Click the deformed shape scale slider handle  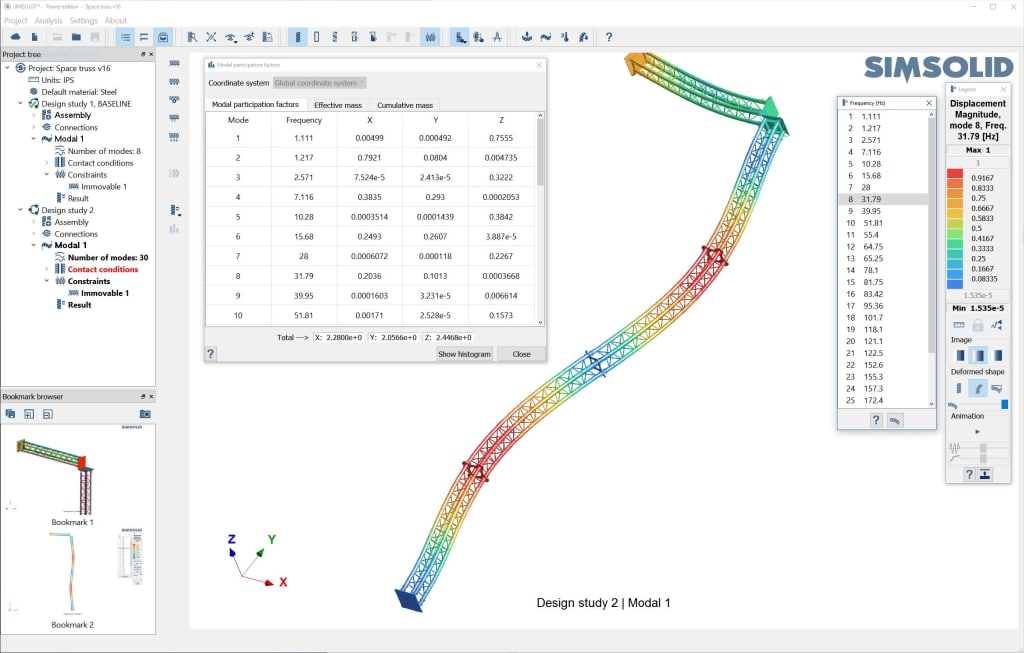click(x=1004, y=405)
